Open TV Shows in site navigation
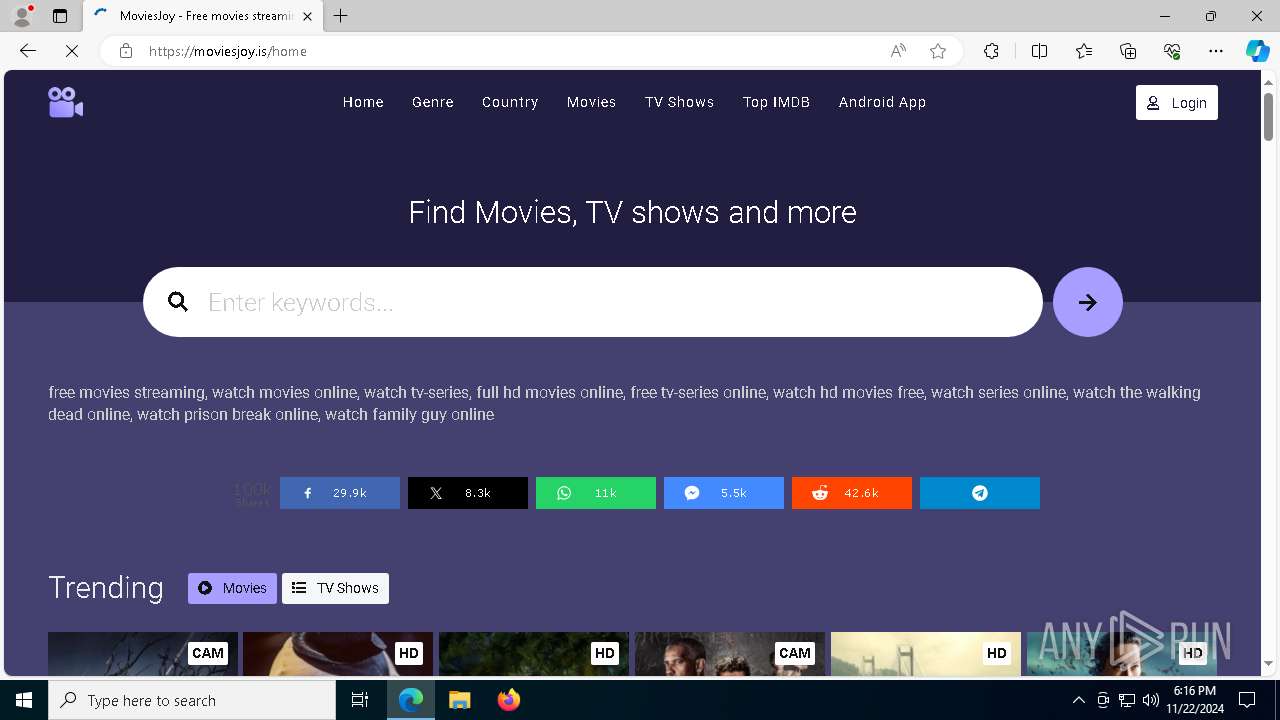The width and height of the screenshot is (1280, 720). tap(679, 102)
